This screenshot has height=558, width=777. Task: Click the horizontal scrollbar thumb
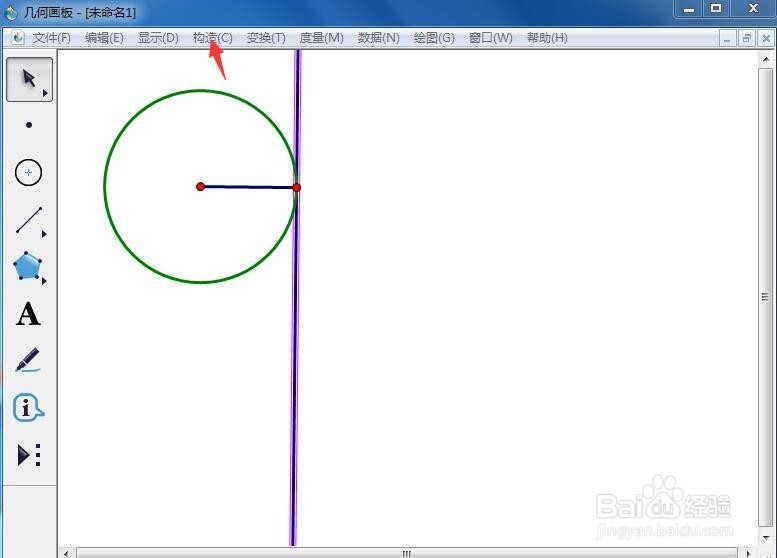point(406,554)
